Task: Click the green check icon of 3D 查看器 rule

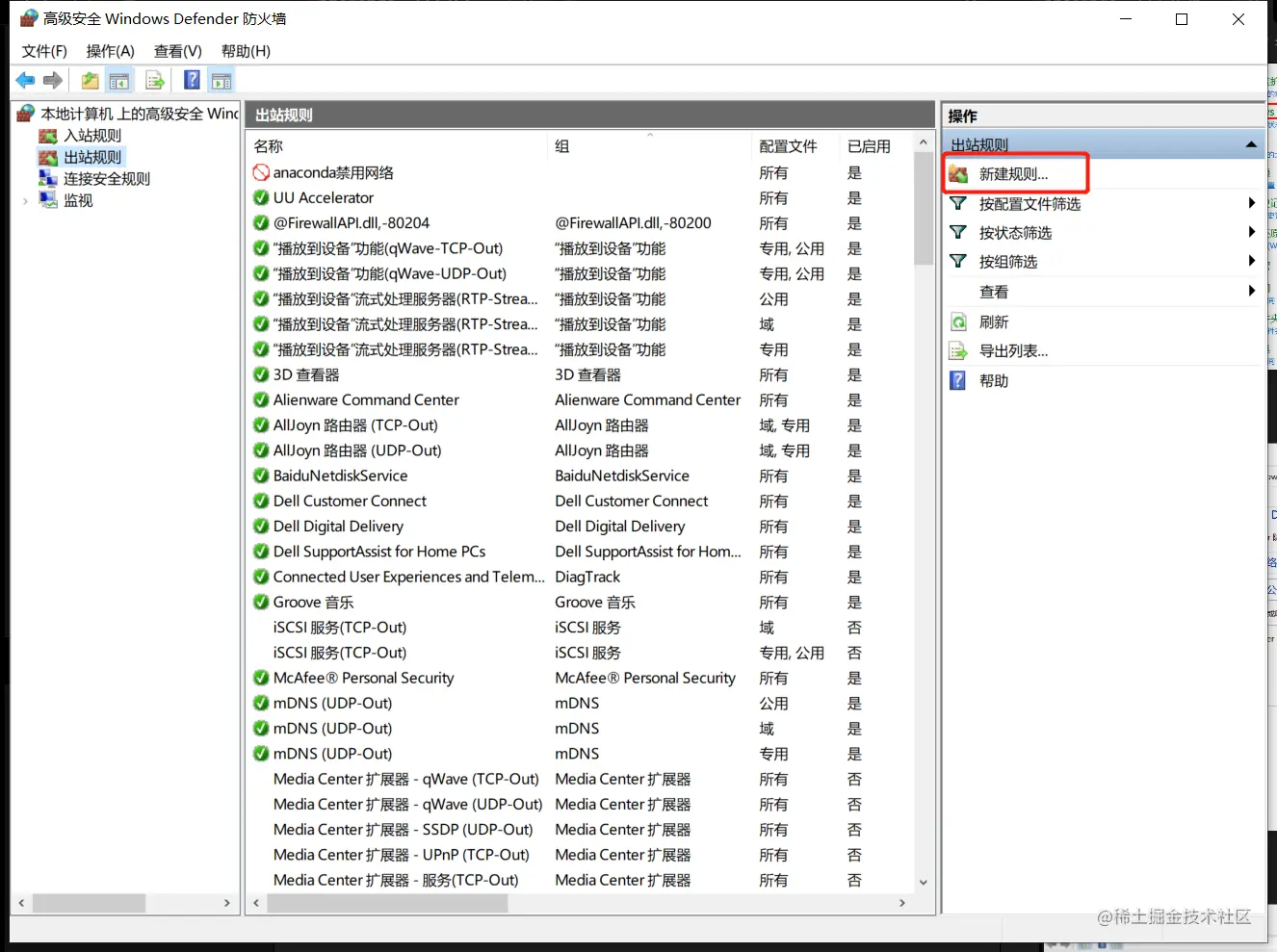Action: [x=261, y=375]
